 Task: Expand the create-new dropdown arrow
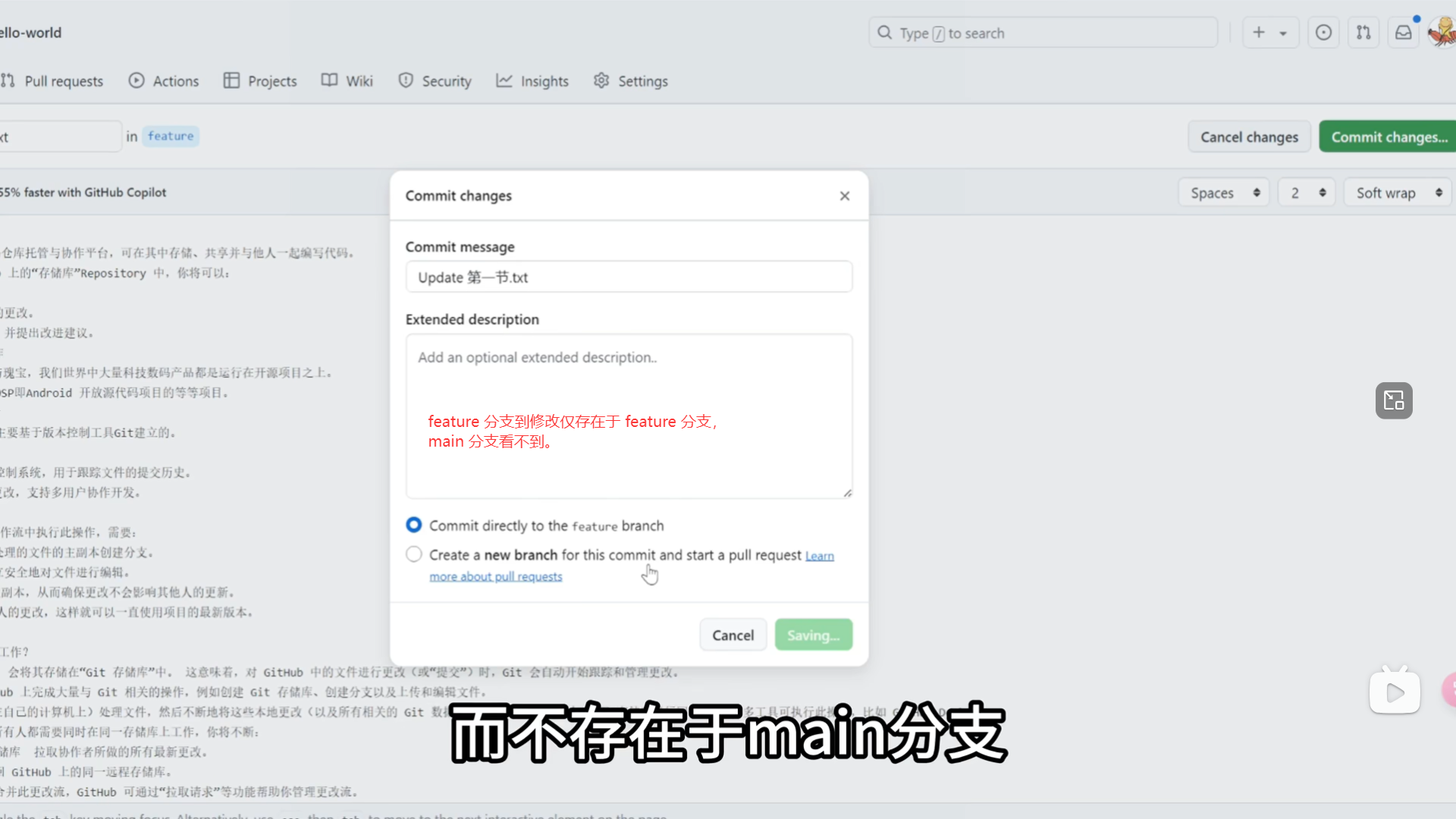click(x=1283, y=33)
